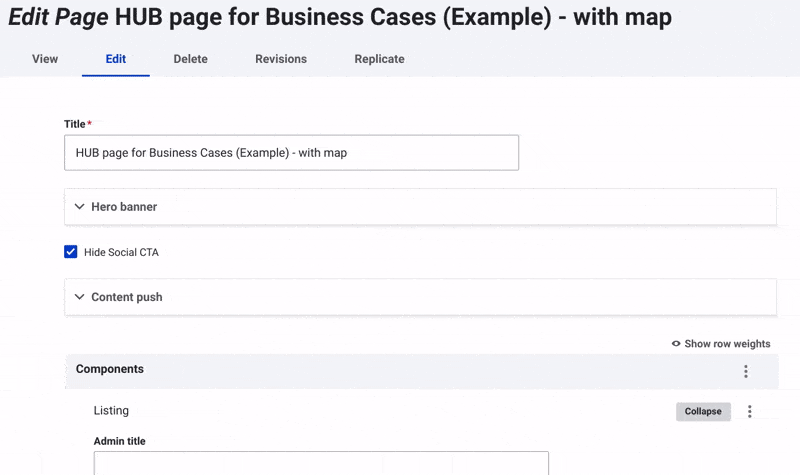Open the Listing item three-dot menu
Screen dimensions: 800x475
click(749, 411)
